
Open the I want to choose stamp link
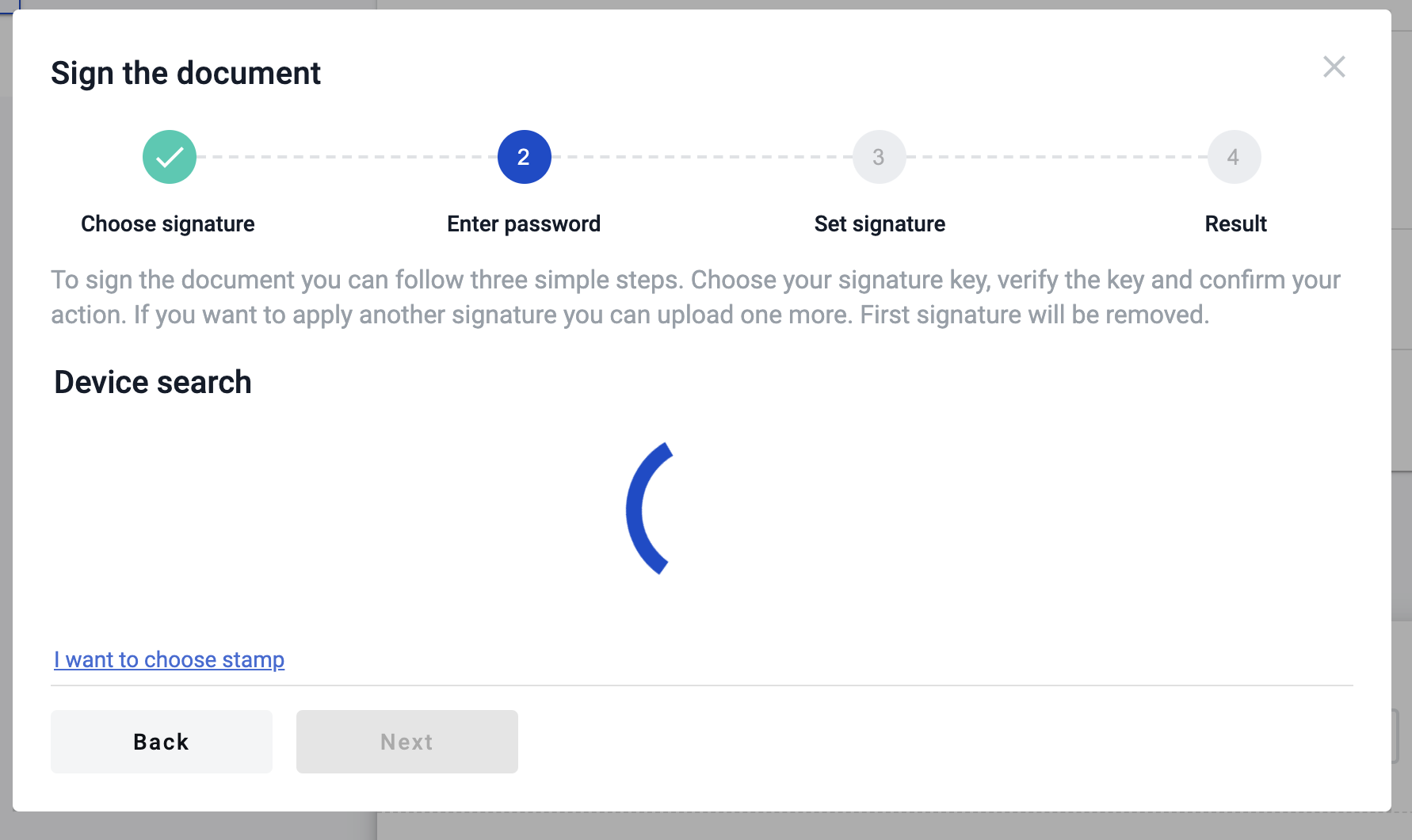tap(169, 659)
